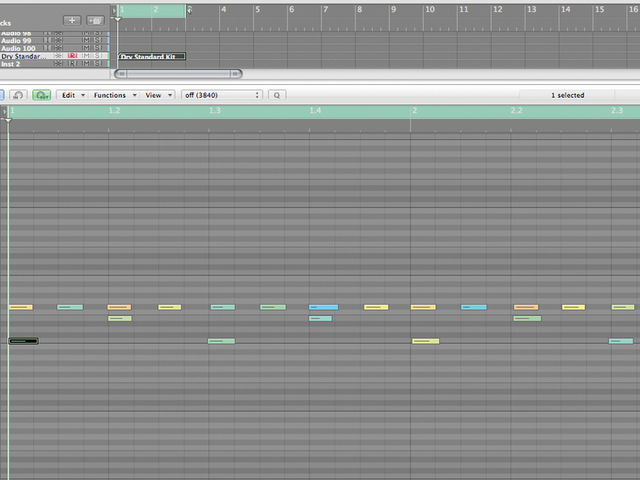Select the teal top-row note at 1.3
This screenshot has height=480, width=640.
point(223,307)
